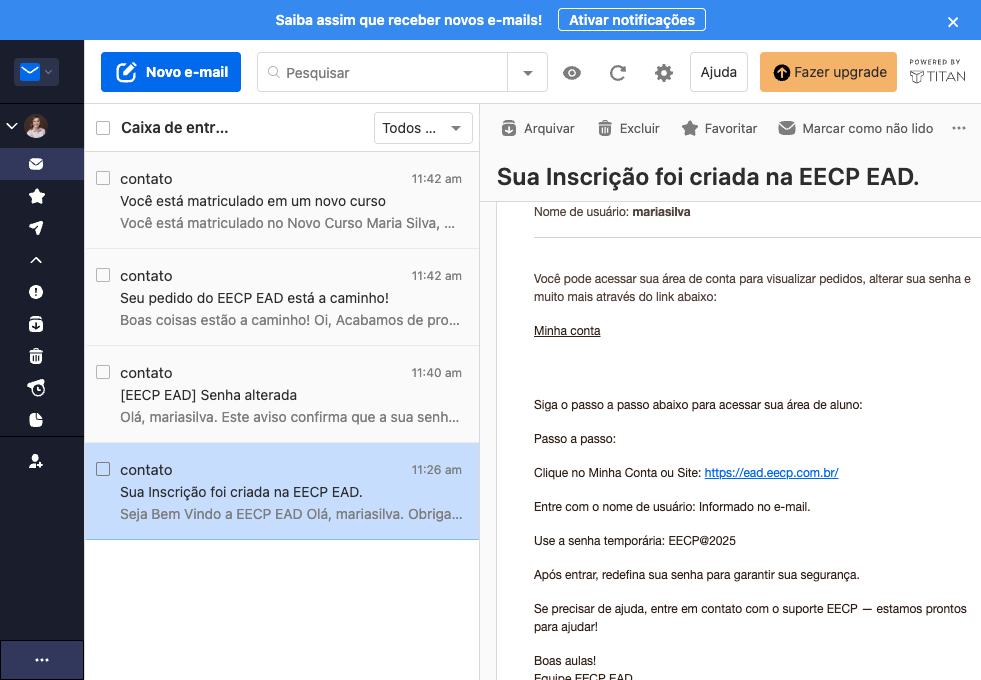Open the Spam folder exclamation icon

36,292
